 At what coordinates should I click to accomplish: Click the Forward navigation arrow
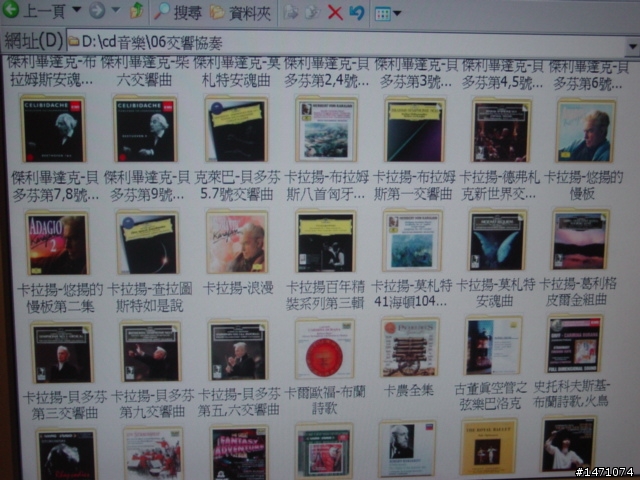pyautogui.click(x=97, y=10)
